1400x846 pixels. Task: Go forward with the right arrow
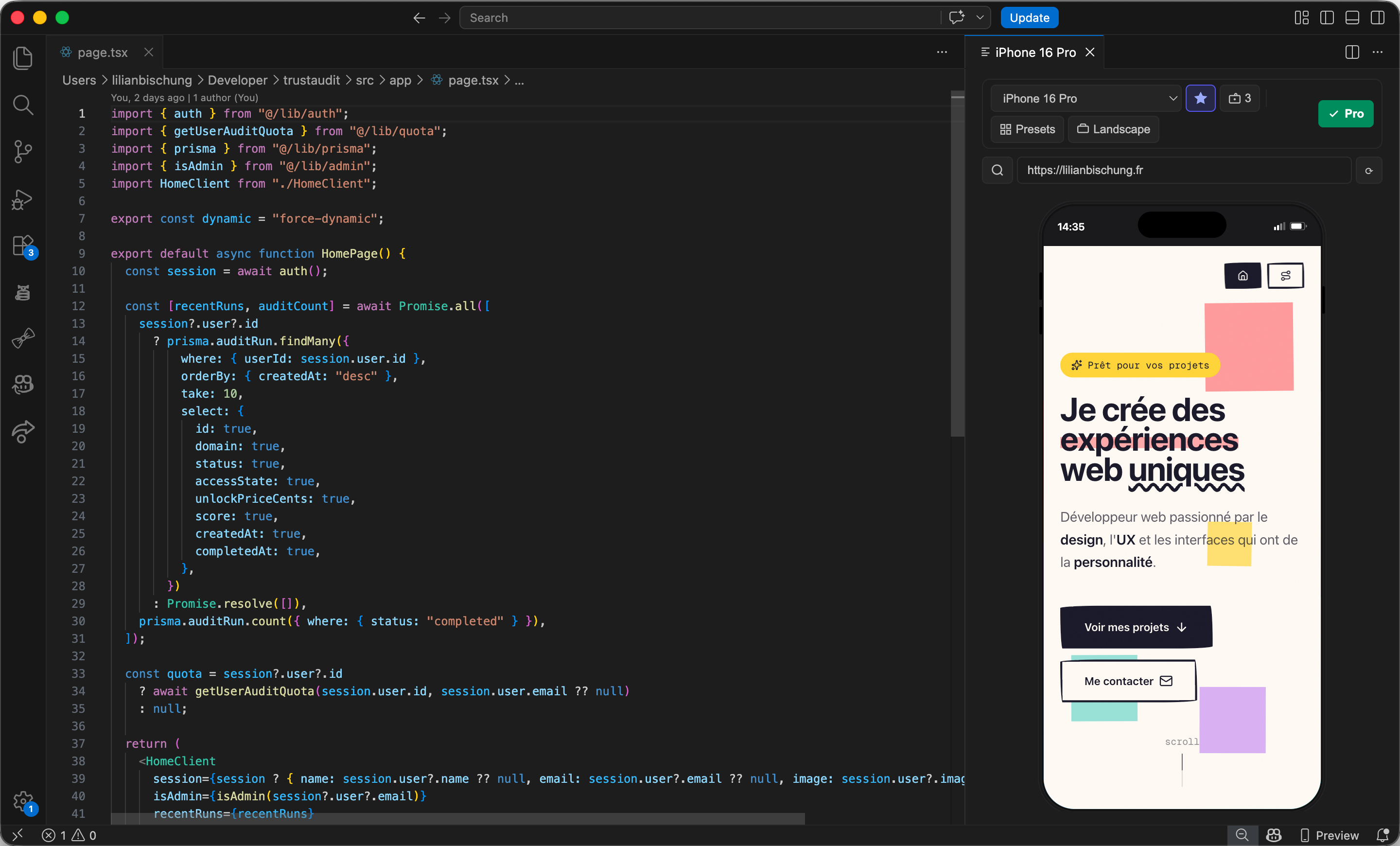point(445,18)
